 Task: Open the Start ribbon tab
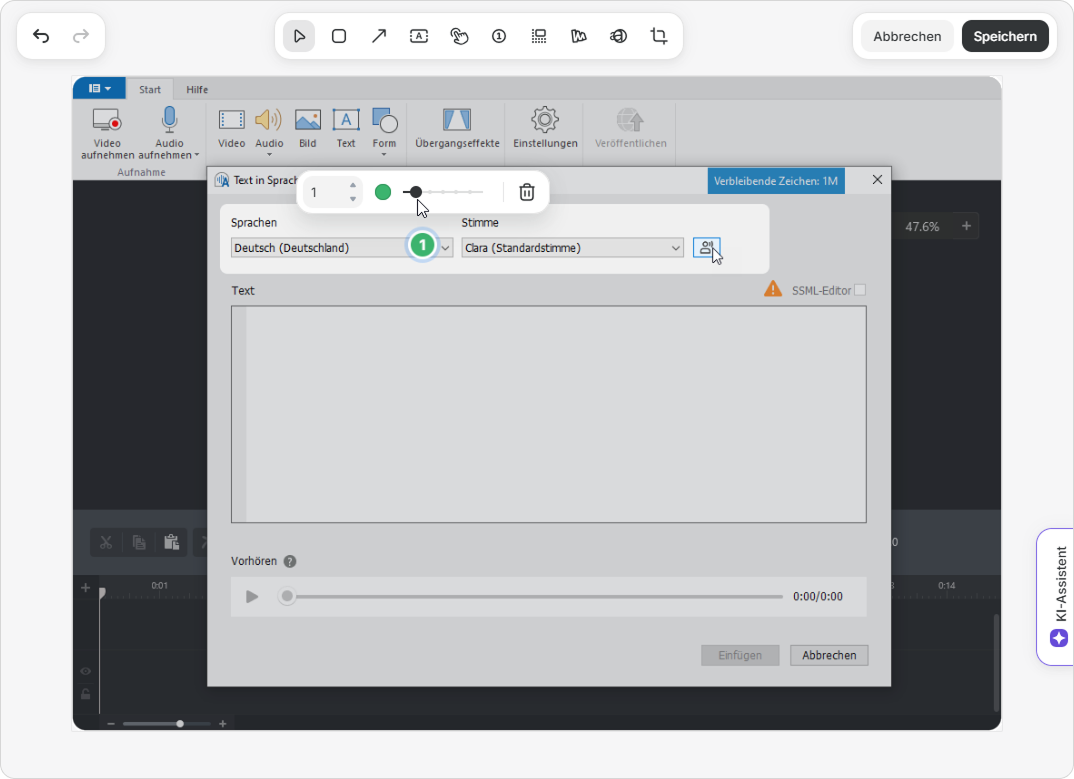click(x=150, y=90)
